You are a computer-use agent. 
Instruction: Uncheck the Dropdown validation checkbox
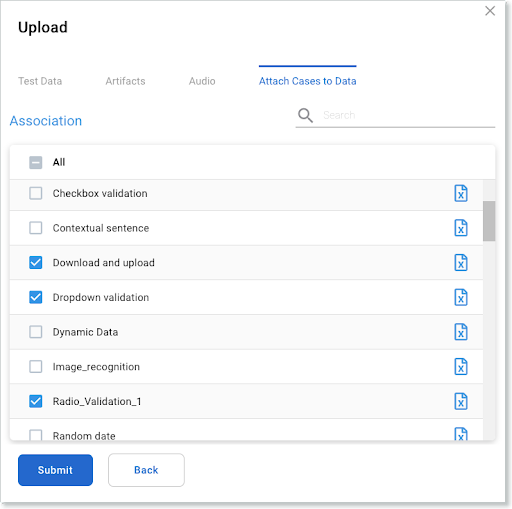tap(36, 297)
